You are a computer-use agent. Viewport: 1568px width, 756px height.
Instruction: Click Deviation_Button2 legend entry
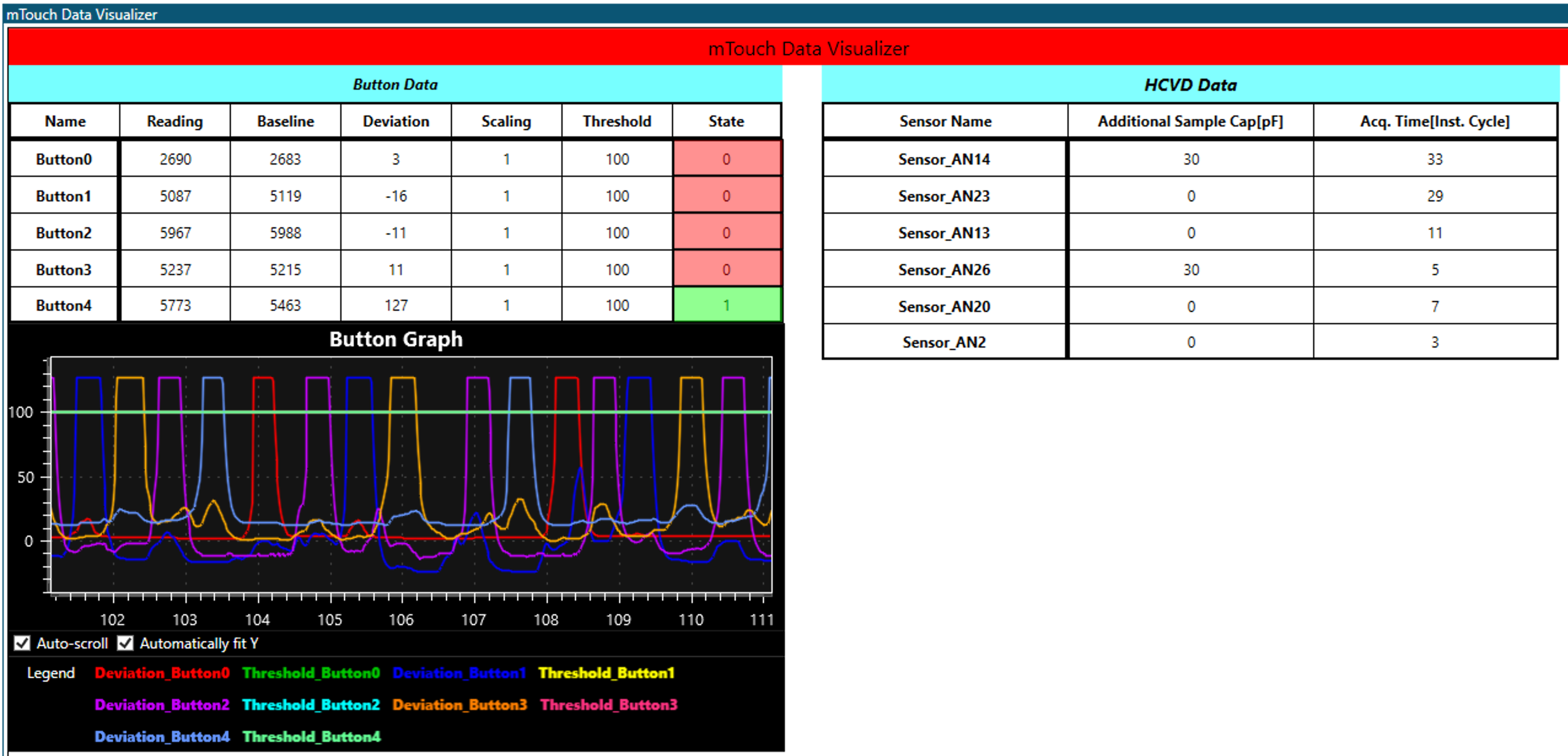(162, 705)
